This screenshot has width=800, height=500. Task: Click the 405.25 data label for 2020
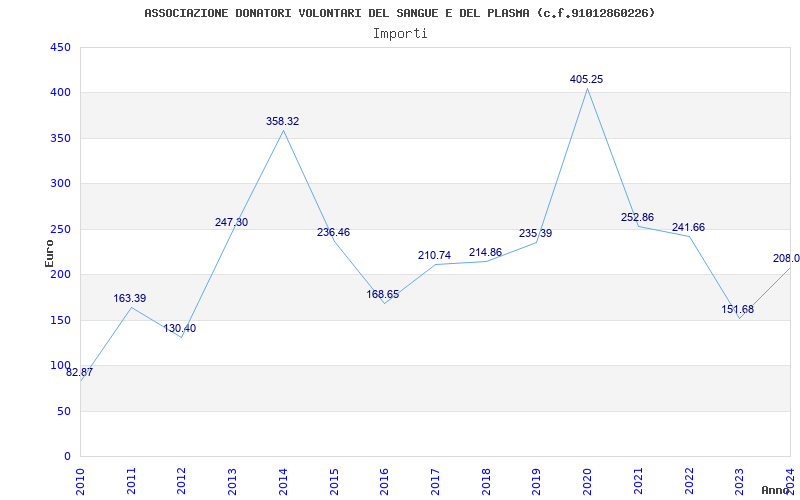coord(586,80)
